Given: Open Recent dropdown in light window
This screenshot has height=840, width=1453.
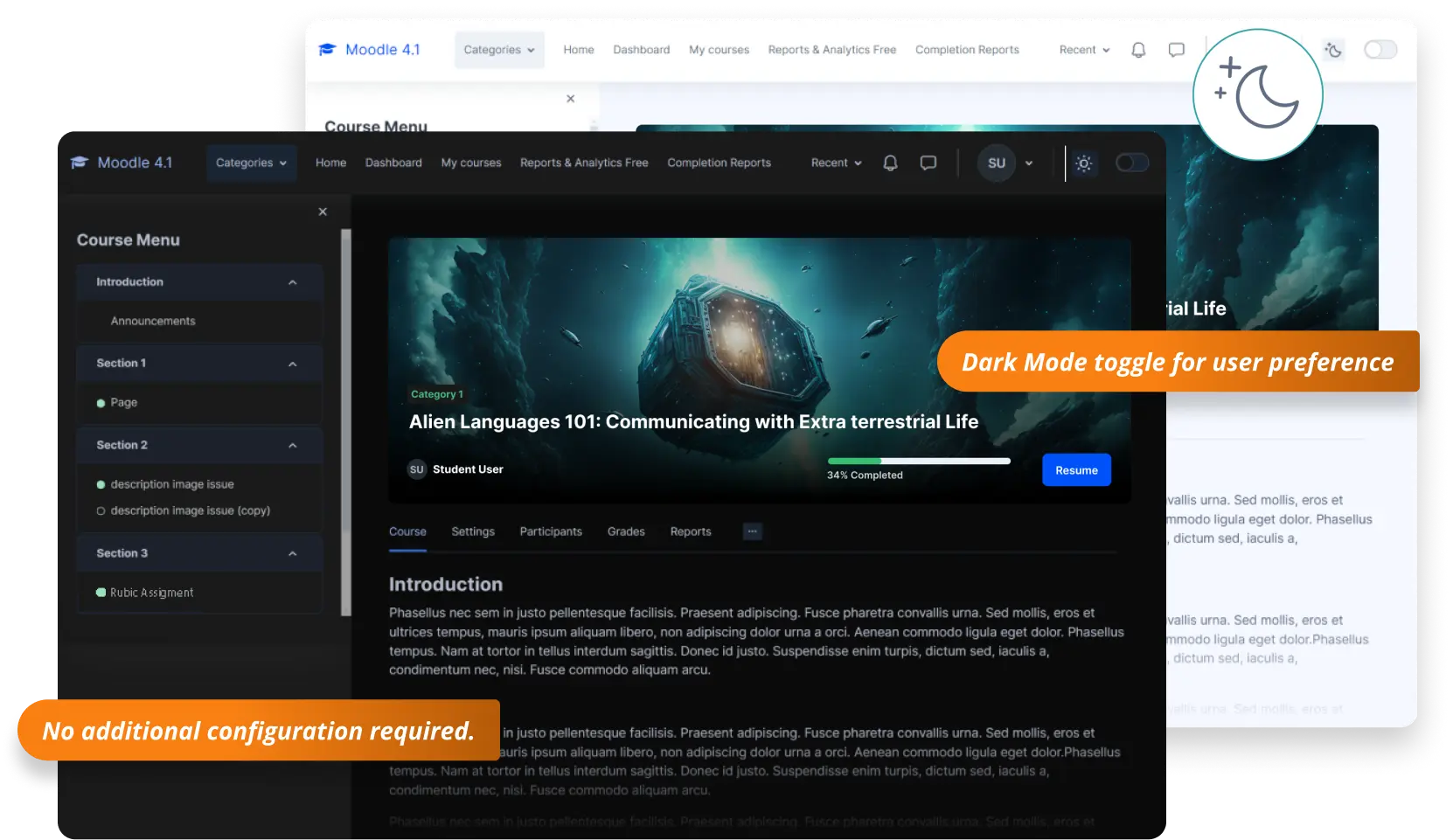Looking at the screenshot, I should click(1085, 50).
